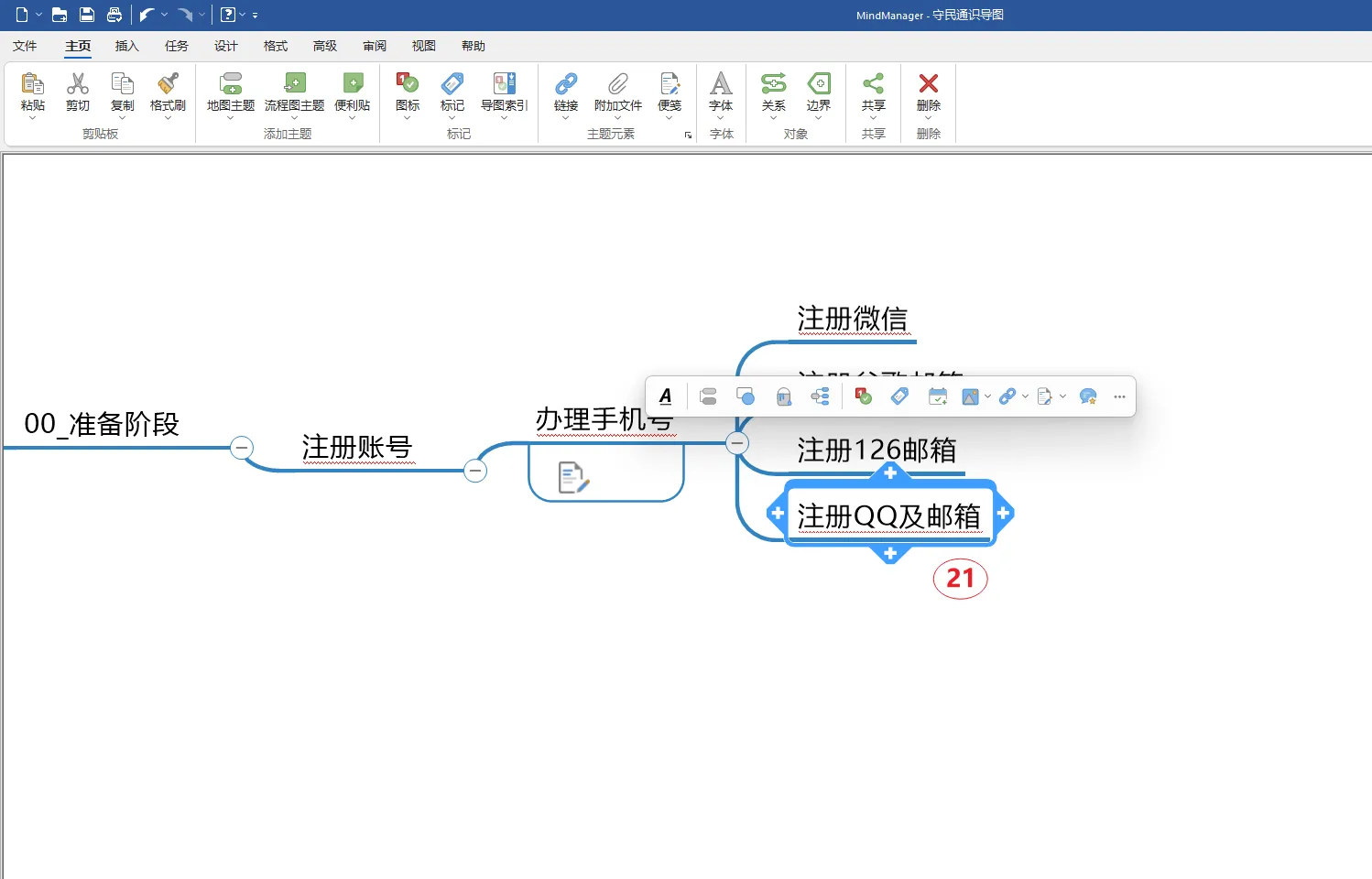
Task: Switch to the 高级 ribbon tab
Action: point(325,46)
